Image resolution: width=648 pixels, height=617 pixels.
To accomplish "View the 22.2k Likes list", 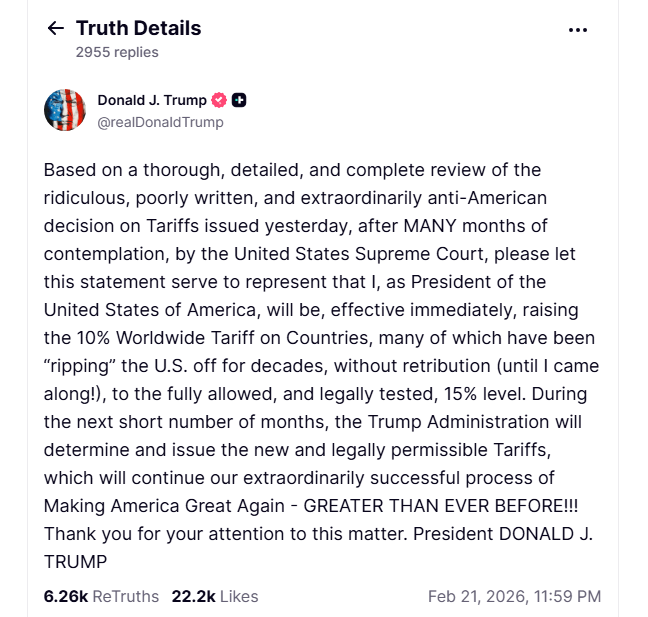I will pyautogui.click(x=215, y=596).
